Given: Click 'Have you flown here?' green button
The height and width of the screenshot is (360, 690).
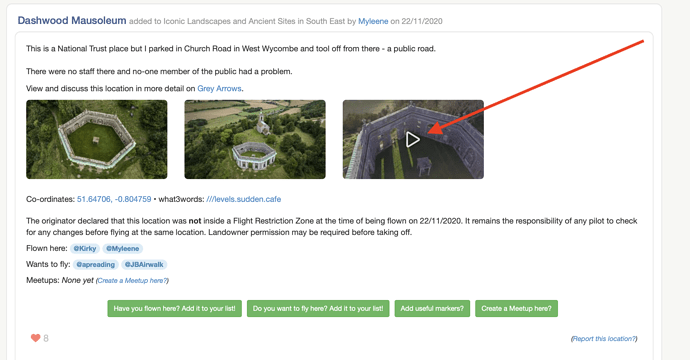Looking at the screenshot, I should click(174, 309).
